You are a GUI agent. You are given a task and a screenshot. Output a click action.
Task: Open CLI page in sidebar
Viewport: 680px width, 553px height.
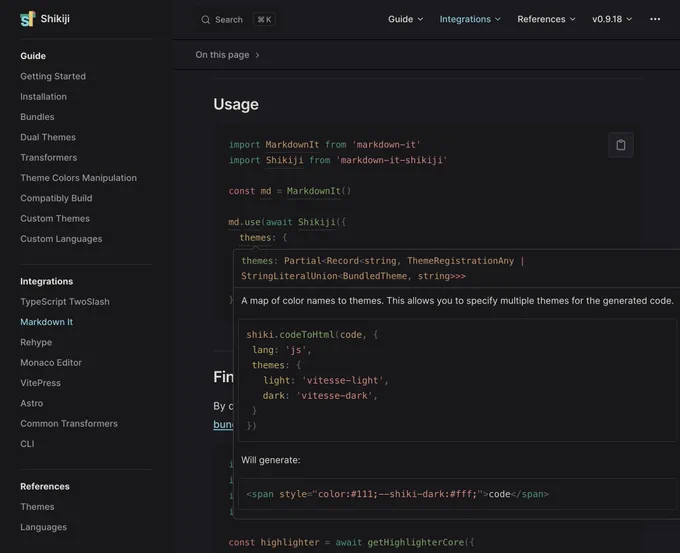coord(27,444)
